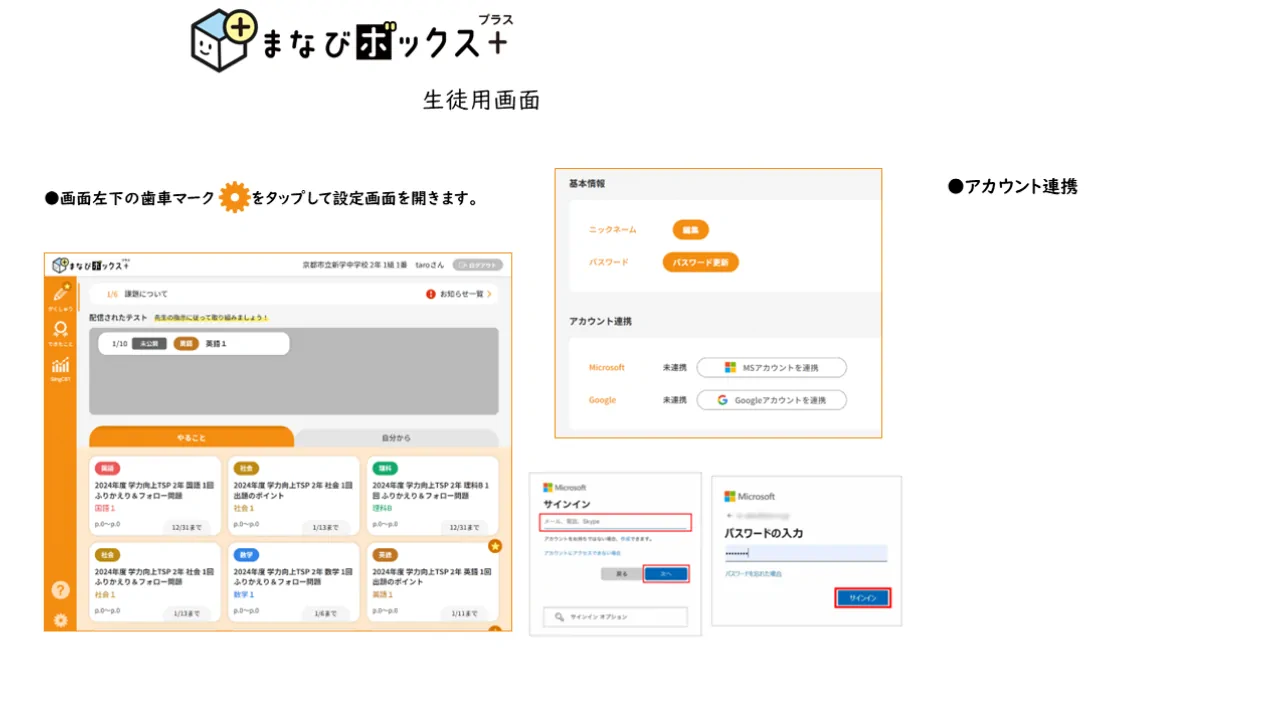Image resolution: width=1286 pixels, height=724 pixels.
Task: Select the pencil icon in the sidebar
Action: tap(60, 294)
